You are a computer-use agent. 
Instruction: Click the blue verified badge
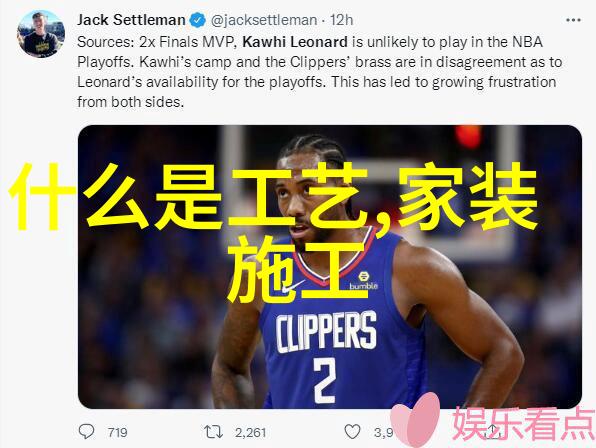(198, 20)
